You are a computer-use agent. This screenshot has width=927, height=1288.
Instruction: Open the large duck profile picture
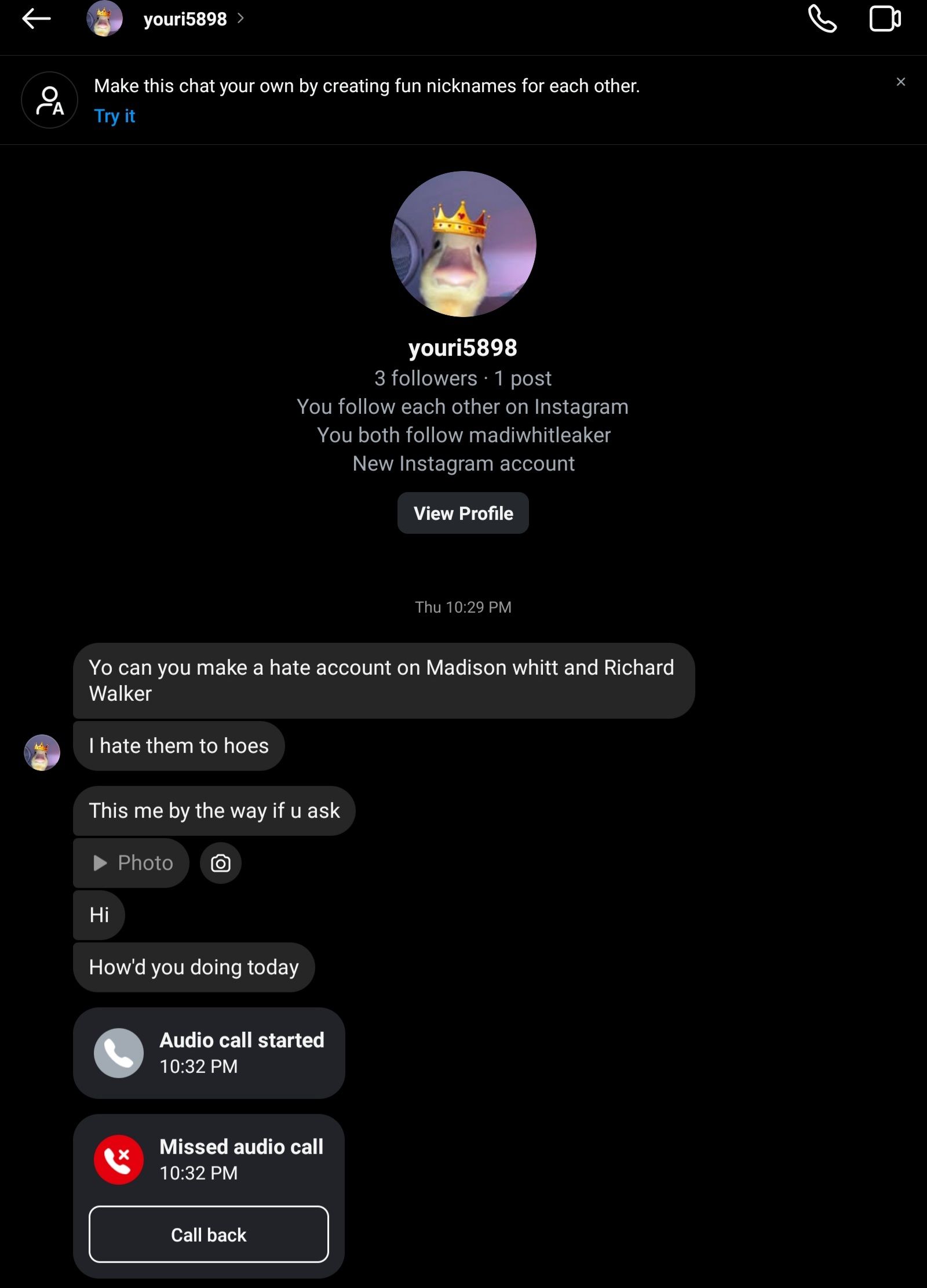463,244
